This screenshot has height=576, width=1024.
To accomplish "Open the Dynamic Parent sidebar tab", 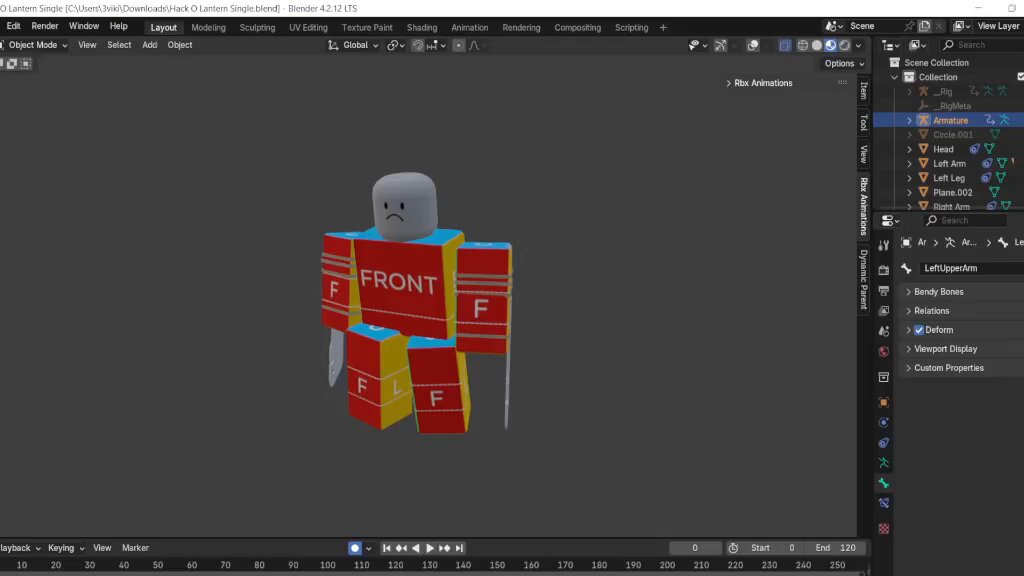I will pyautogui.click(x=863, y=279).
